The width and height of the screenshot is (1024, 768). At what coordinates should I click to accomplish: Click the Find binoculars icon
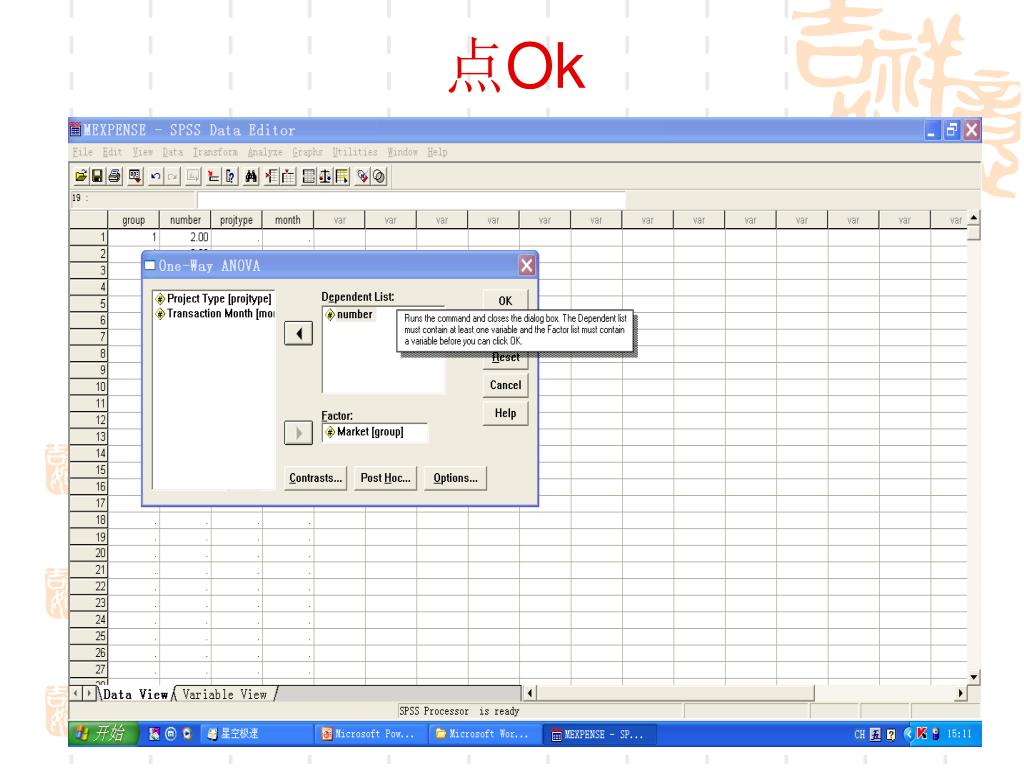251,176
